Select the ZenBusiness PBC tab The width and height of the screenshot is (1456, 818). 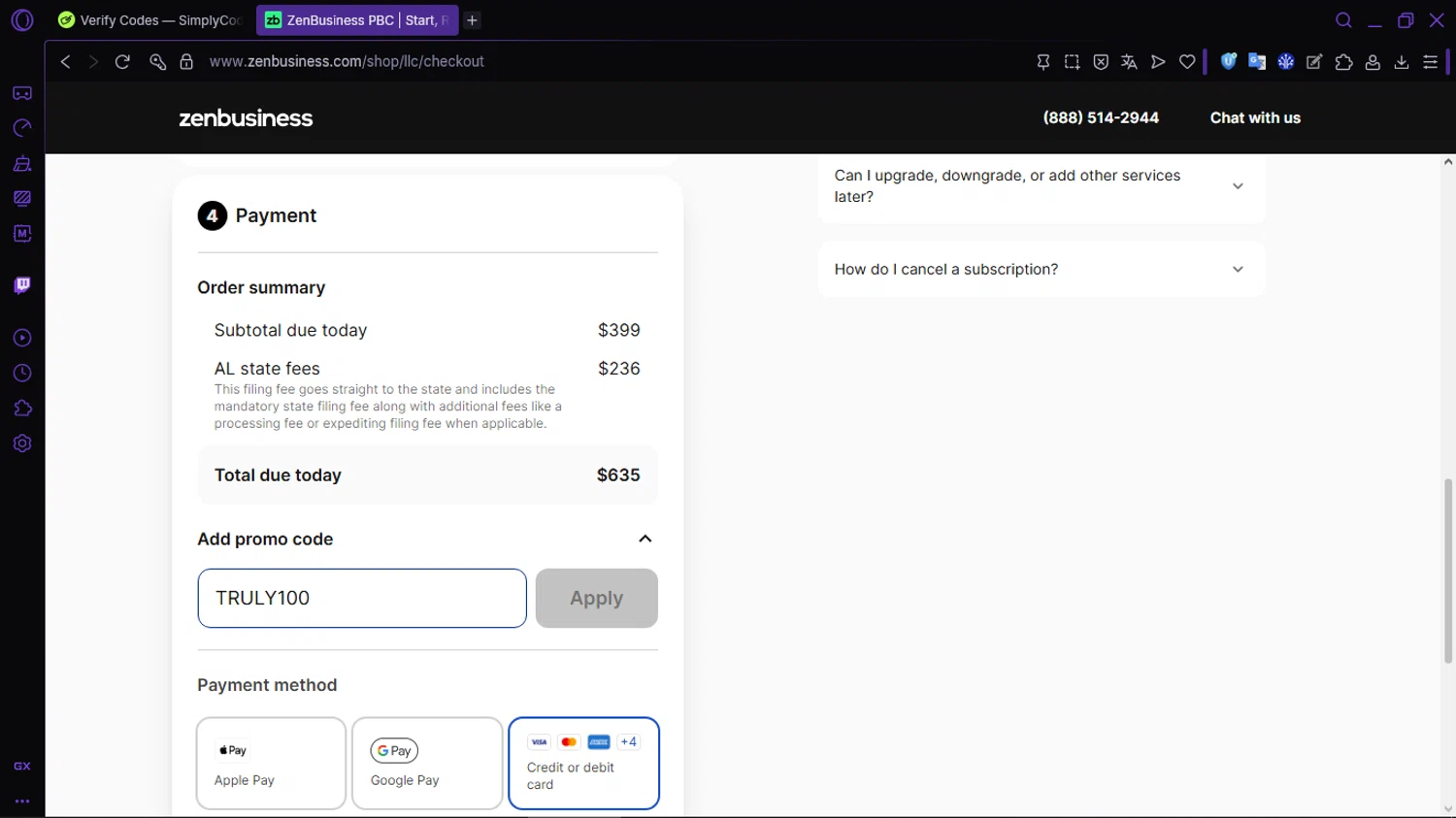point(357,20)
